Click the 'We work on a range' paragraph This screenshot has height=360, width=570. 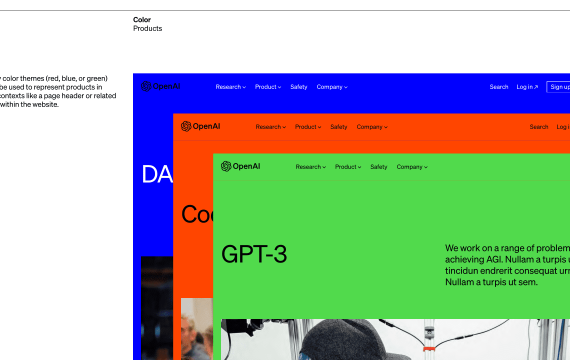(507, 265)
